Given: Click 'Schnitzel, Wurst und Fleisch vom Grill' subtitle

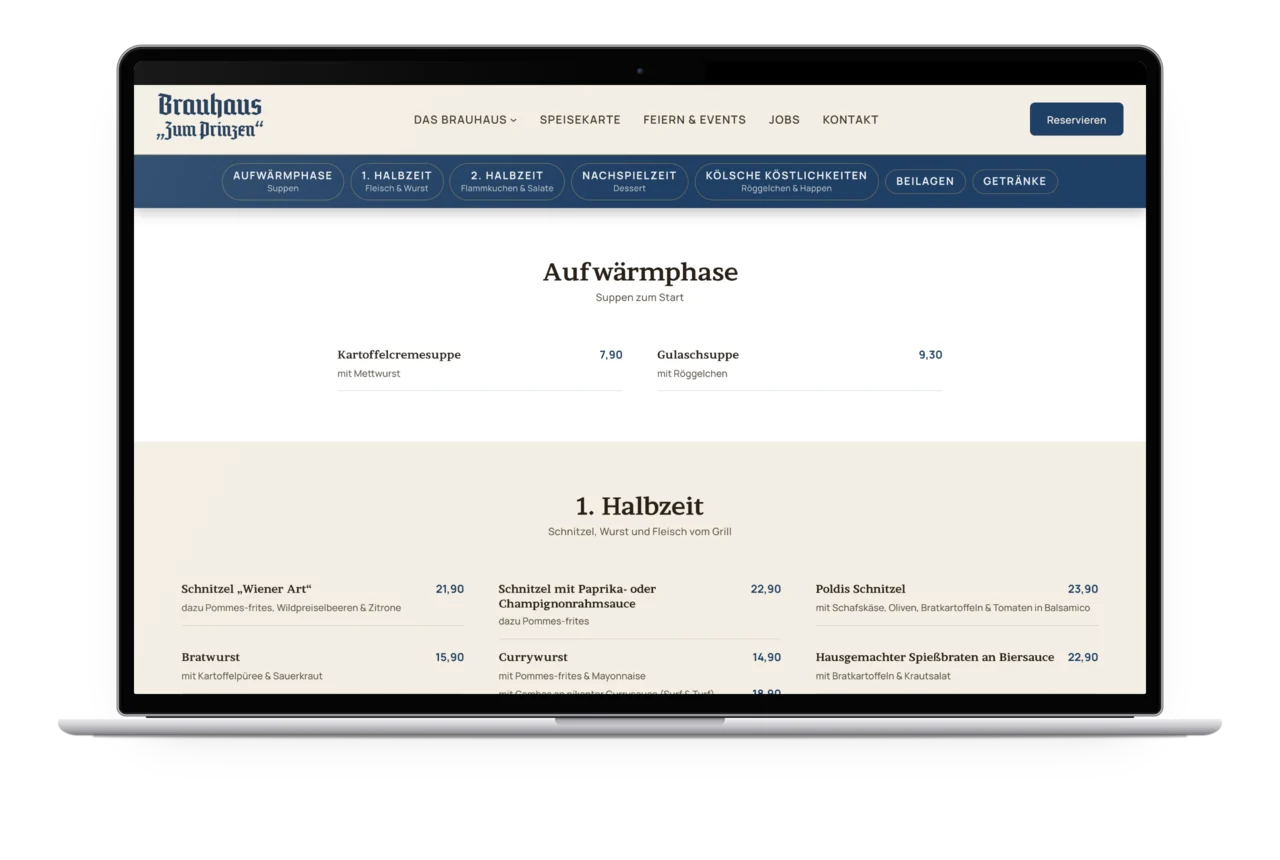Looking at the screenshot, I should (640, 532).
